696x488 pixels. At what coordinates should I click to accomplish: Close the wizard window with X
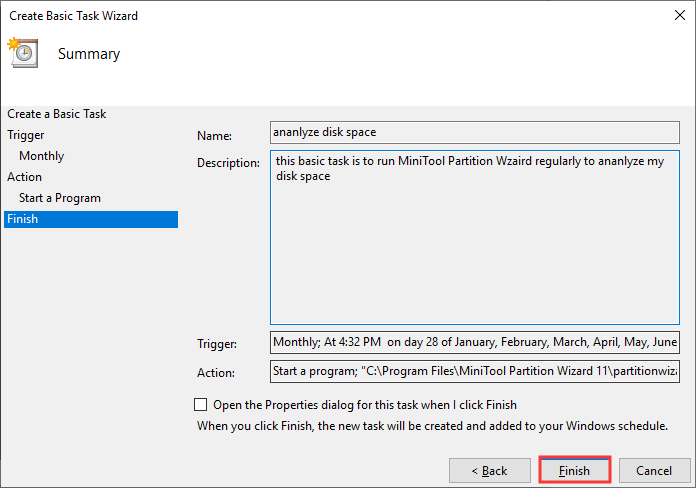pos(679,15)
